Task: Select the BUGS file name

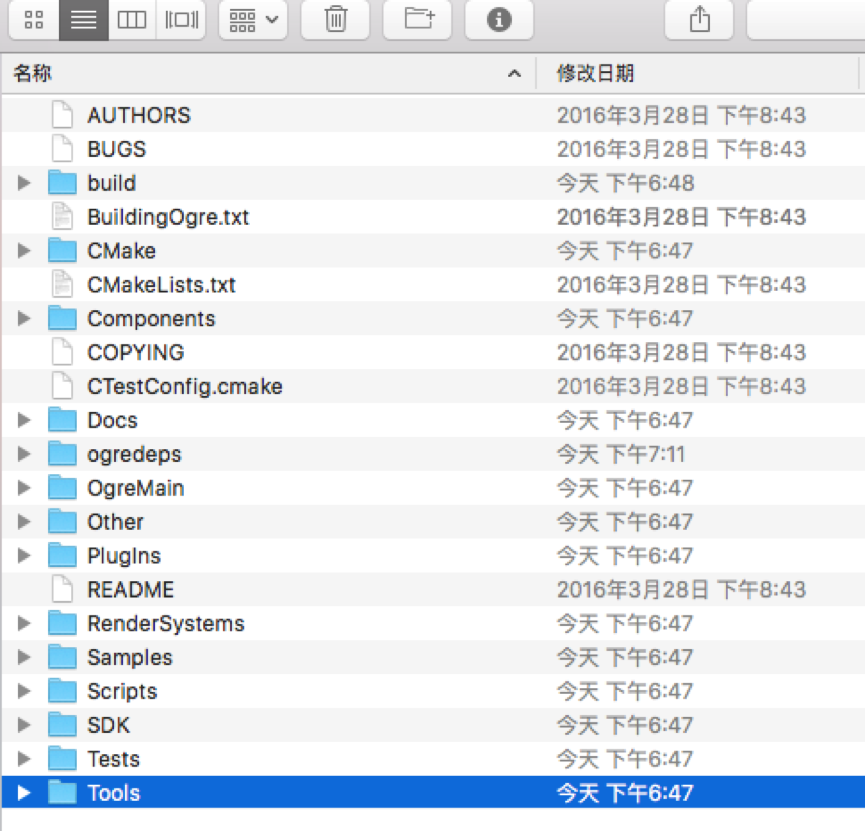Action: (117, 149)
